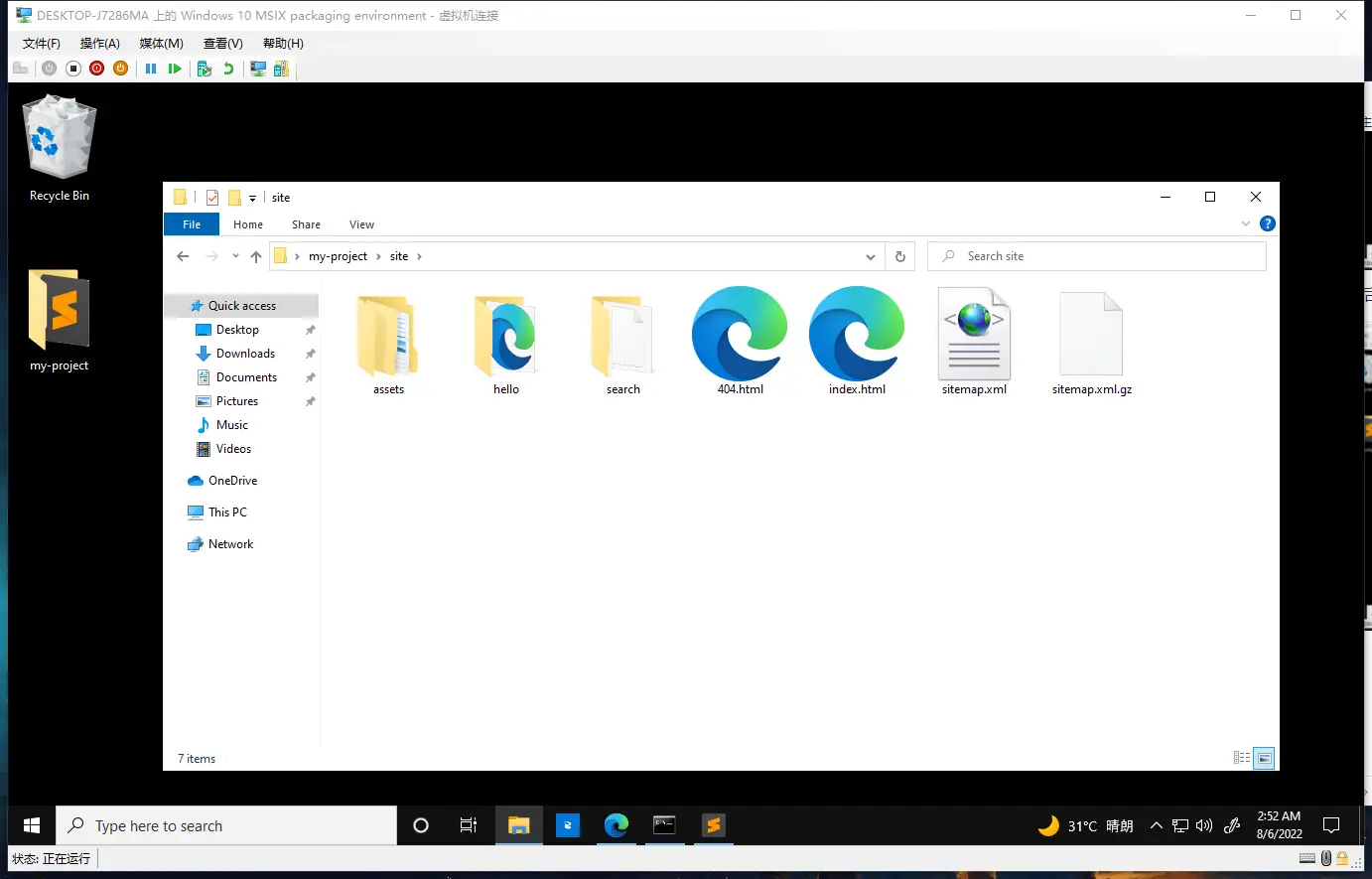Image resolution: width=1372 pixels, height=879 pixels.
Task: Open the View ribbon tab
Action: (361, 224)
